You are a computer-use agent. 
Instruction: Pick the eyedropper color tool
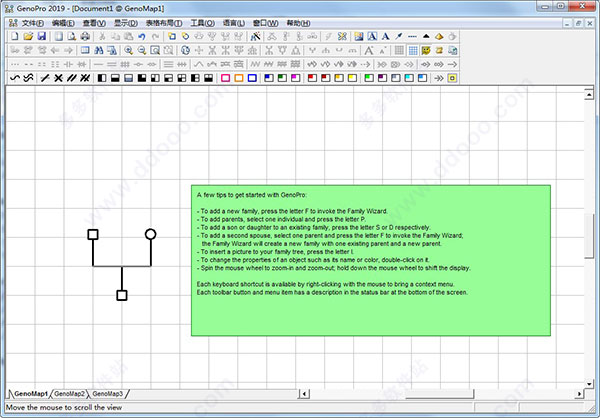(399, 36)
